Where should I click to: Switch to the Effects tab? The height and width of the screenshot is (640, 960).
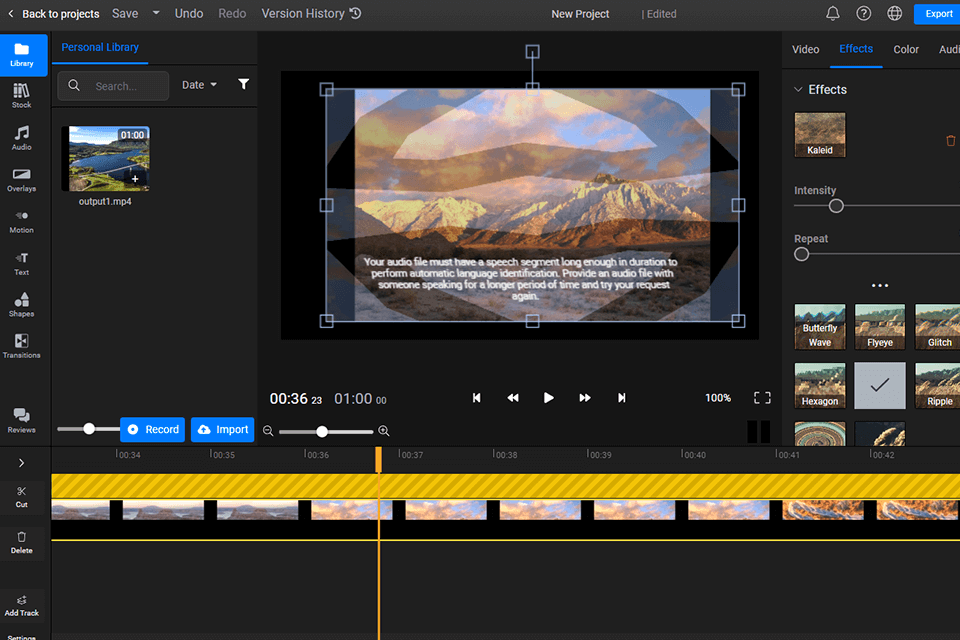(x=856, y=49)
